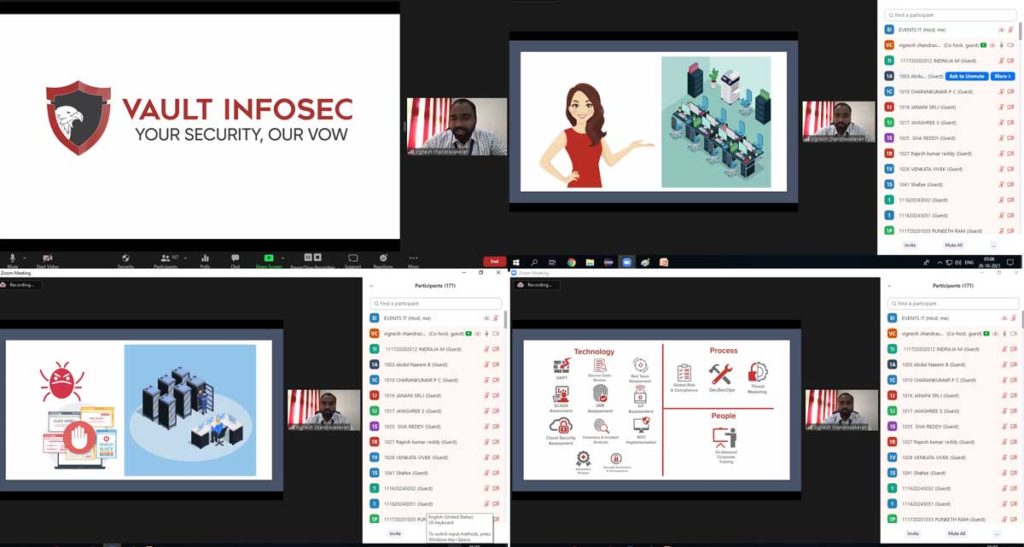Click the taskbar clock and date
1024x547 pixels.
coord(989,262)
